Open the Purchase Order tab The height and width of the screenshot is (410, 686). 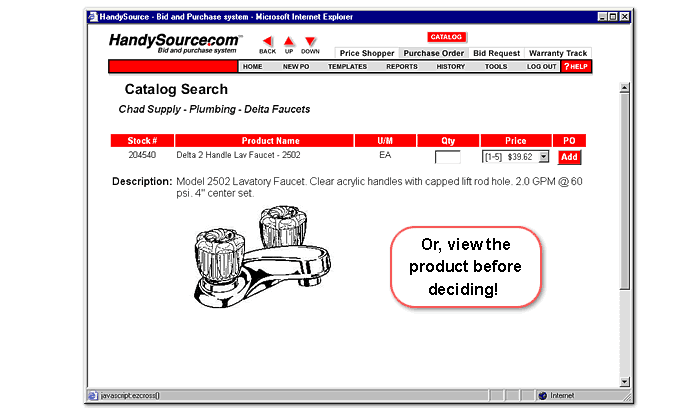[434, 53]
